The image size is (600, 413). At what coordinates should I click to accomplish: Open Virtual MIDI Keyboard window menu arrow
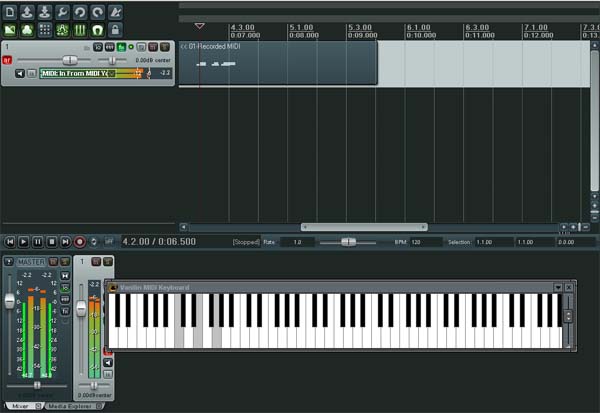(558, 287)
